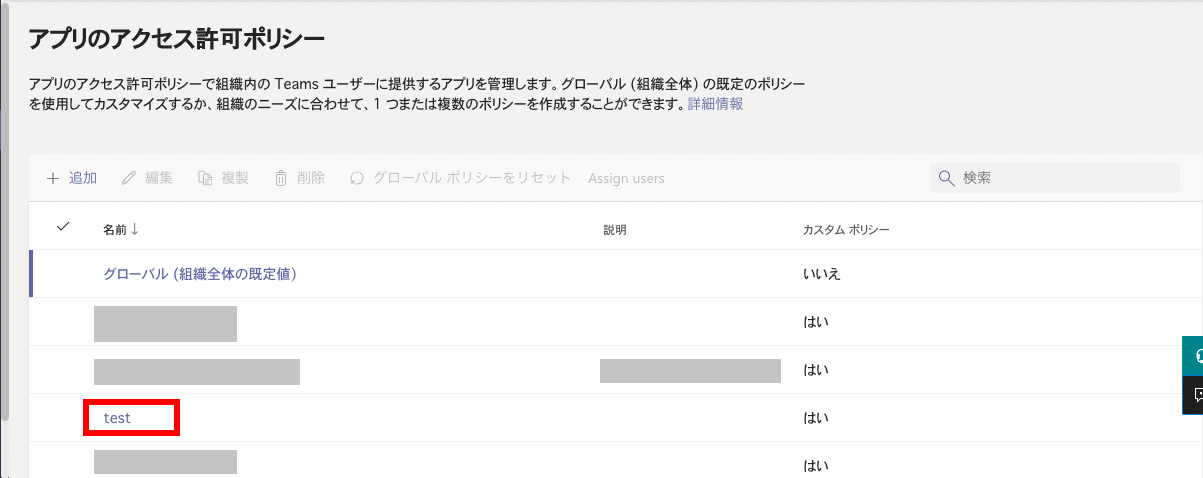Click いいえ in the グローバル row
Screen dimensions: 1203x478
pos(821,273)
